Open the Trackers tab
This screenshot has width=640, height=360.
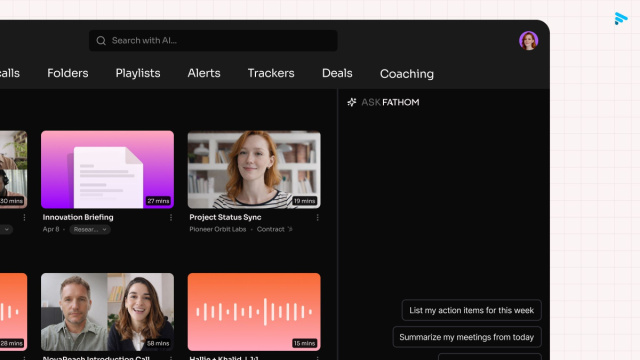coord(271,73)
